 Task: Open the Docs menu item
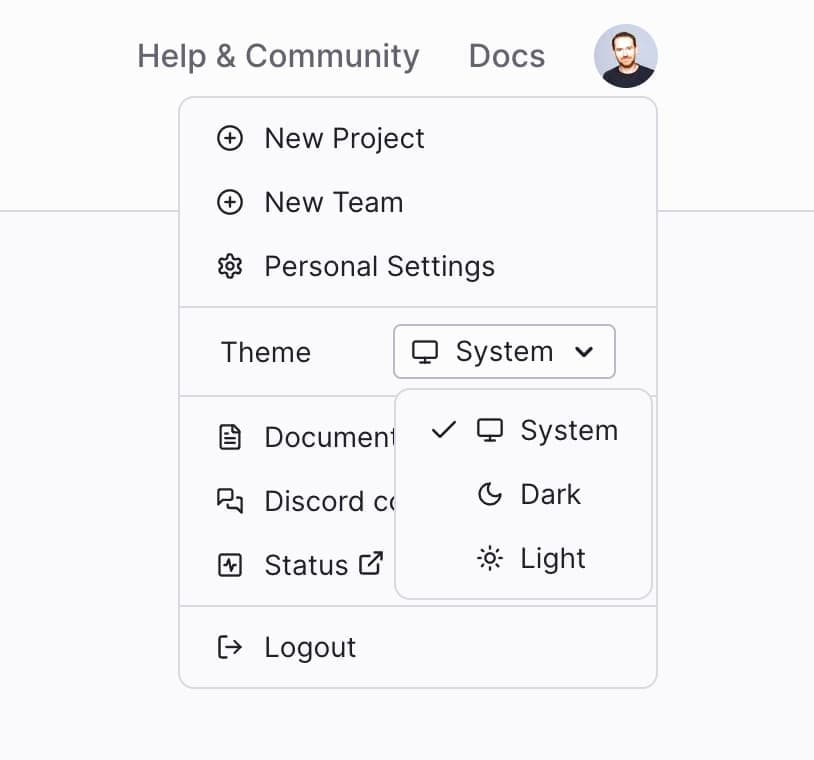507,56
